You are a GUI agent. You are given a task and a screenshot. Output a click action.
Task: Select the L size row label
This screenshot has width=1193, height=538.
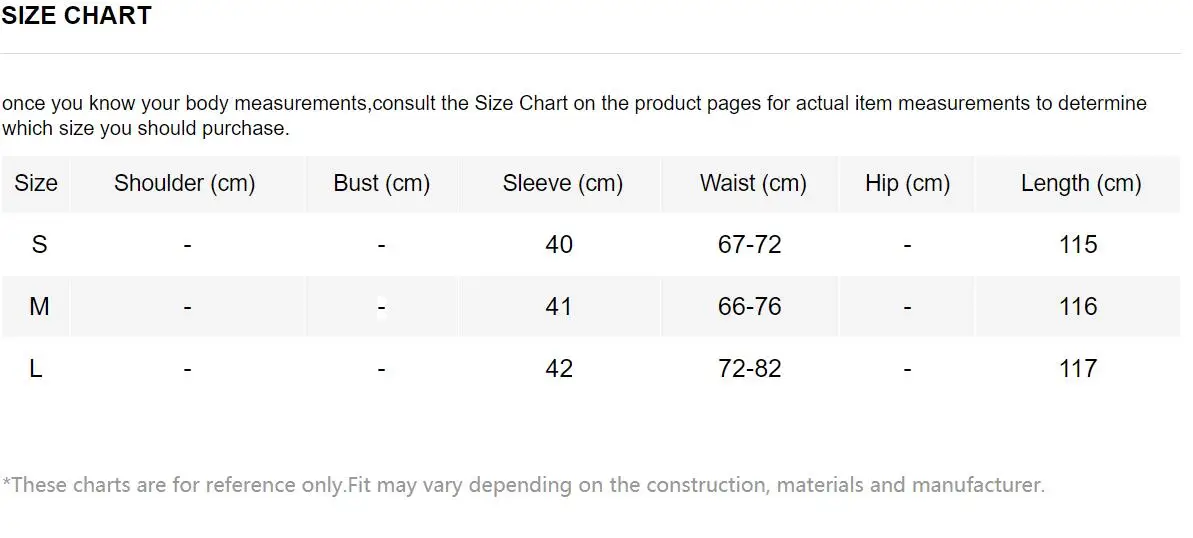(x=36, y=368)
